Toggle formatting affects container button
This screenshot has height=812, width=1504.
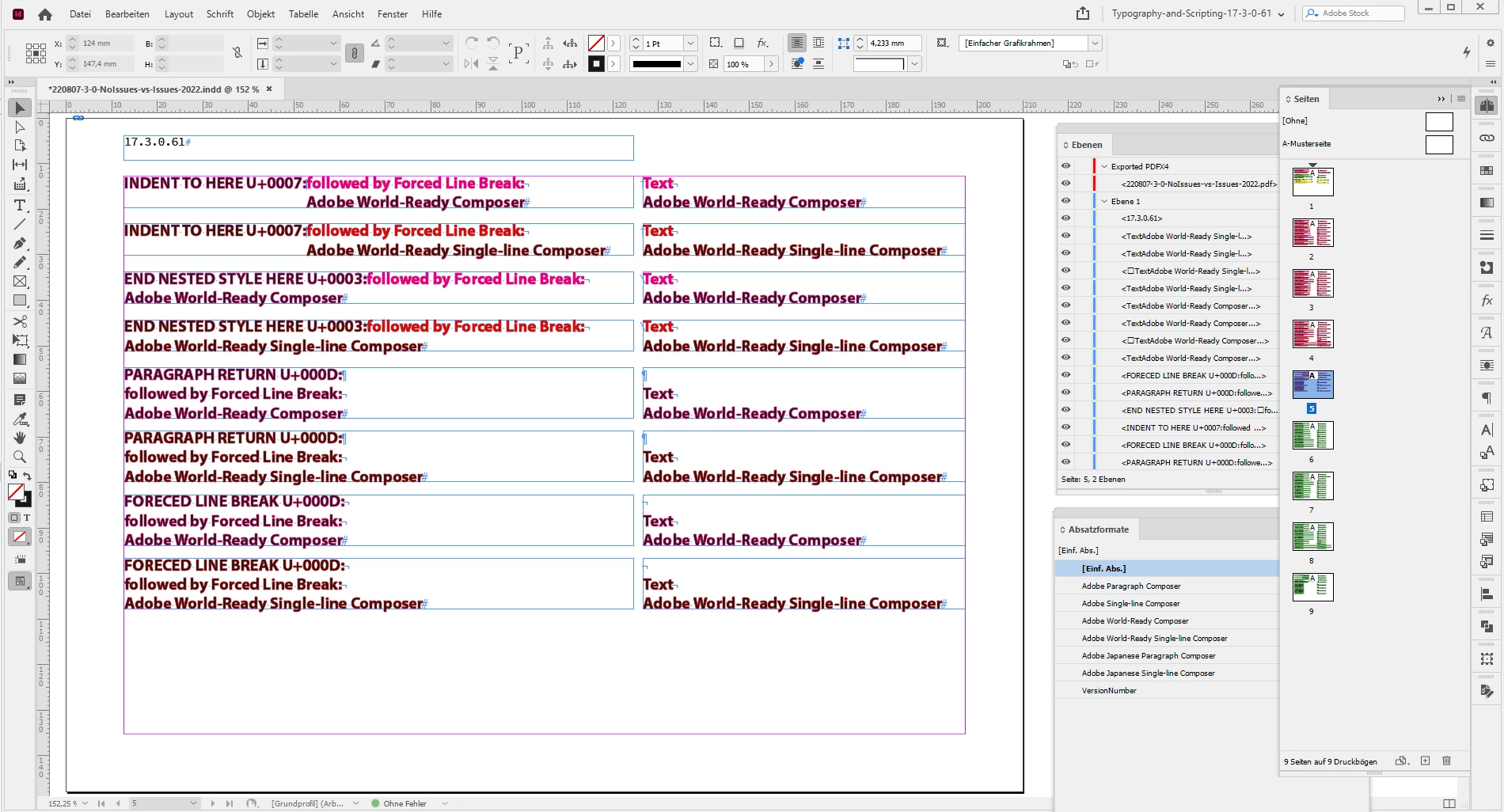[14, 518]
